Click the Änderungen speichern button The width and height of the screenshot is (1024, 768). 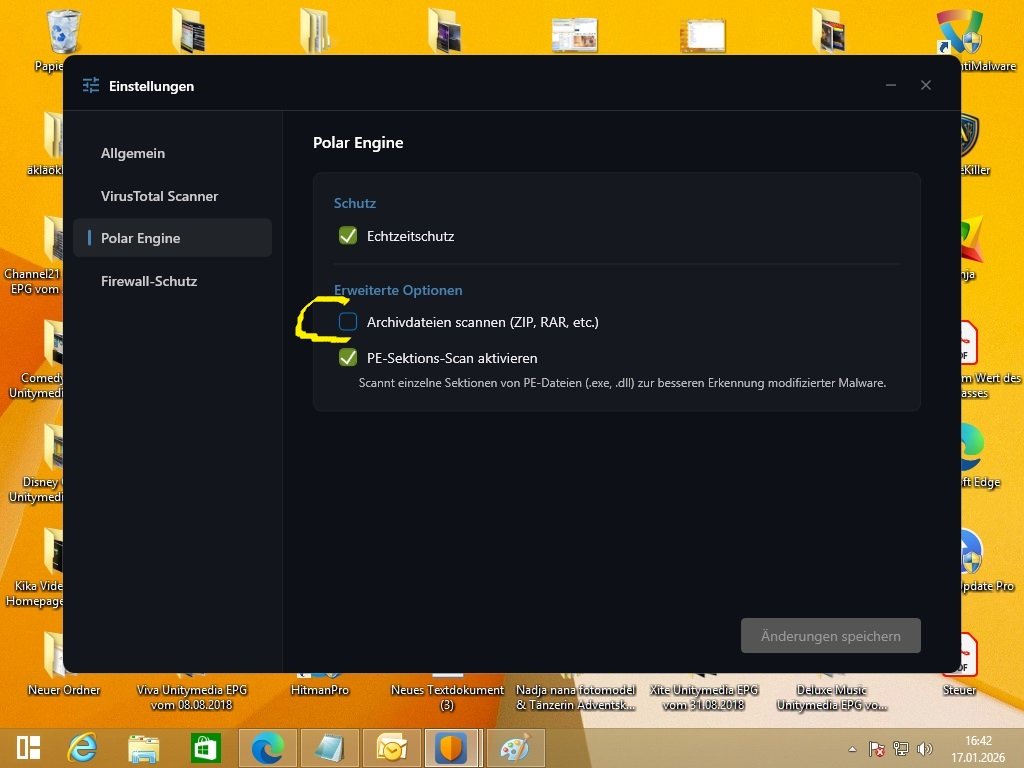[831, 635]
